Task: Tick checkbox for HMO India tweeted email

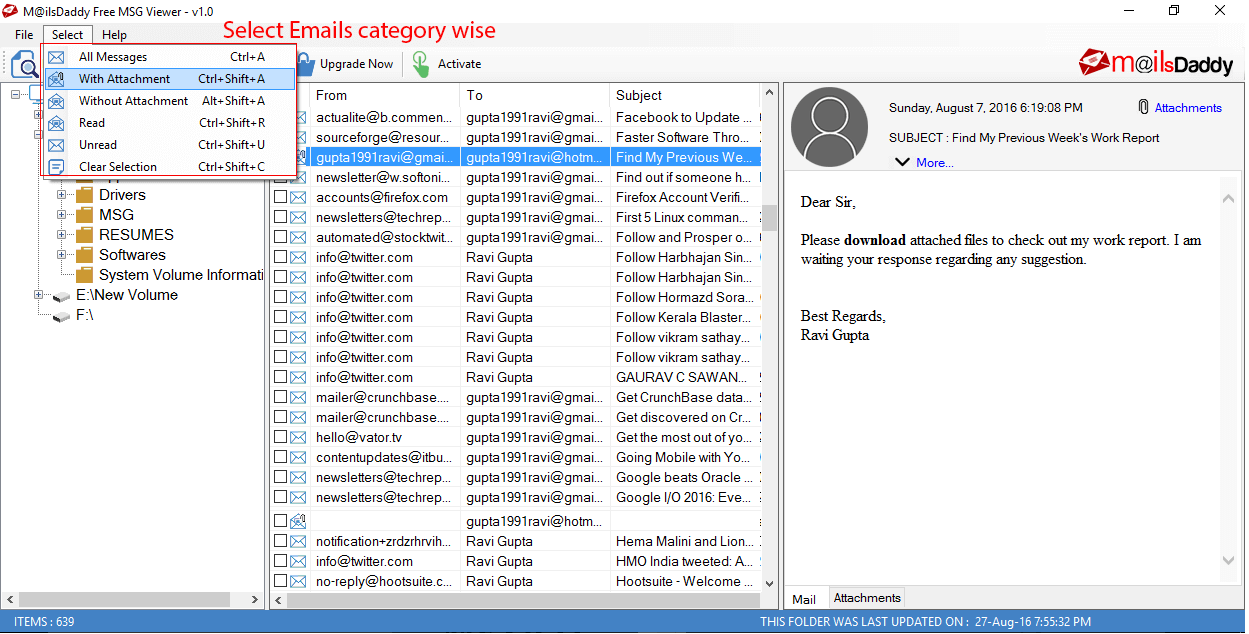Action: coord(281,561)
